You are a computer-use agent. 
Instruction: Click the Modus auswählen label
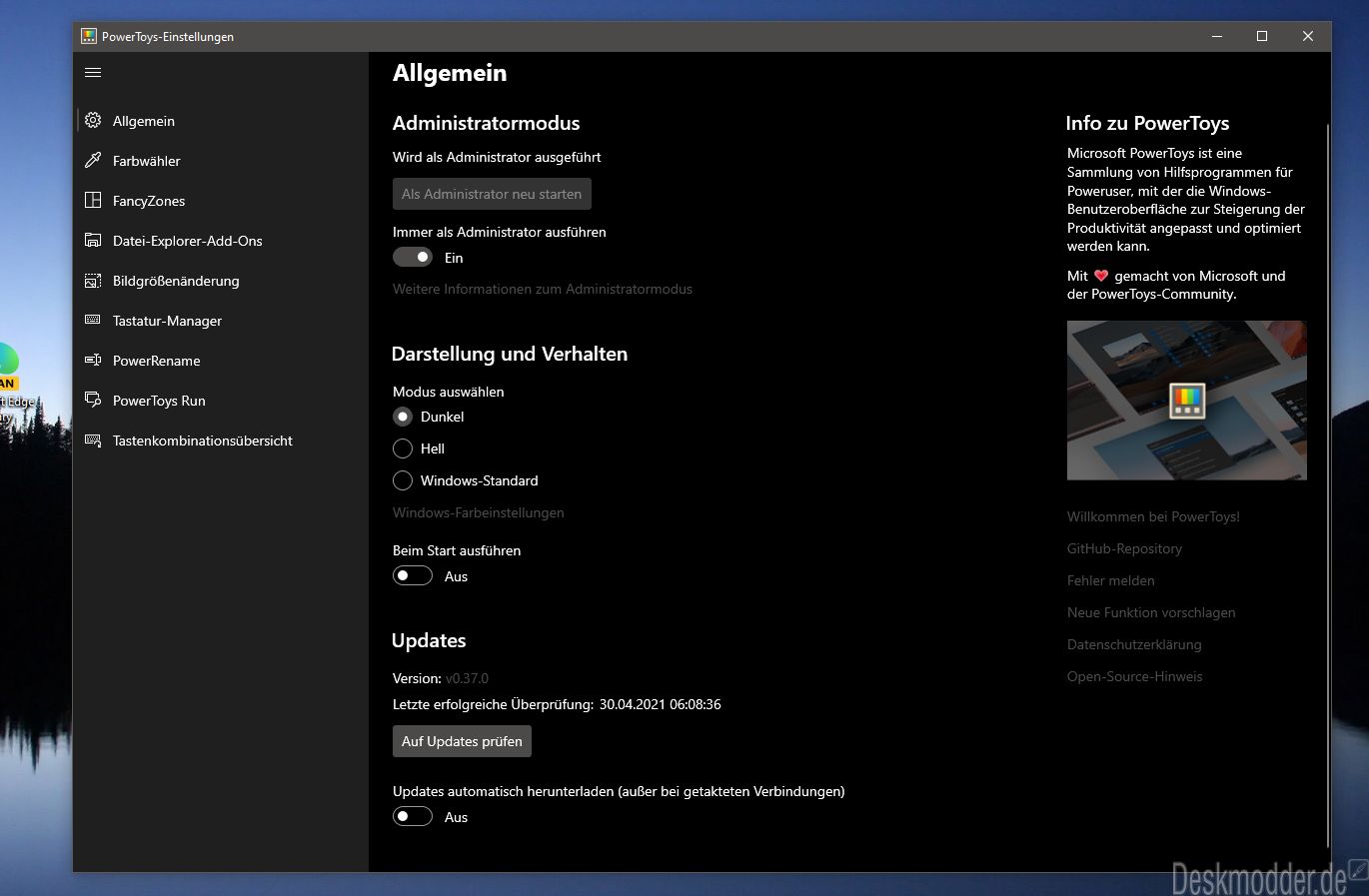click(448, 392)
